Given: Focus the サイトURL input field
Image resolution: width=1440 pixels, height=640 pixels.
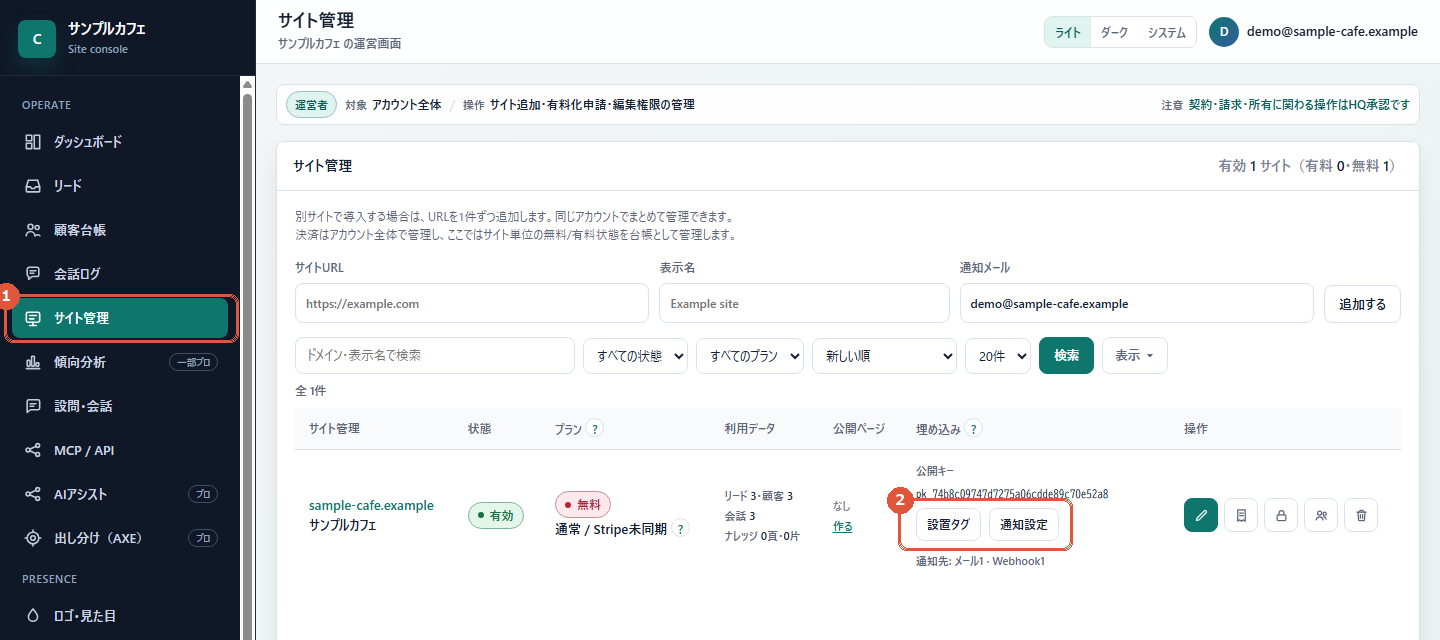Looking at the screenshot, I should (472, 304).
